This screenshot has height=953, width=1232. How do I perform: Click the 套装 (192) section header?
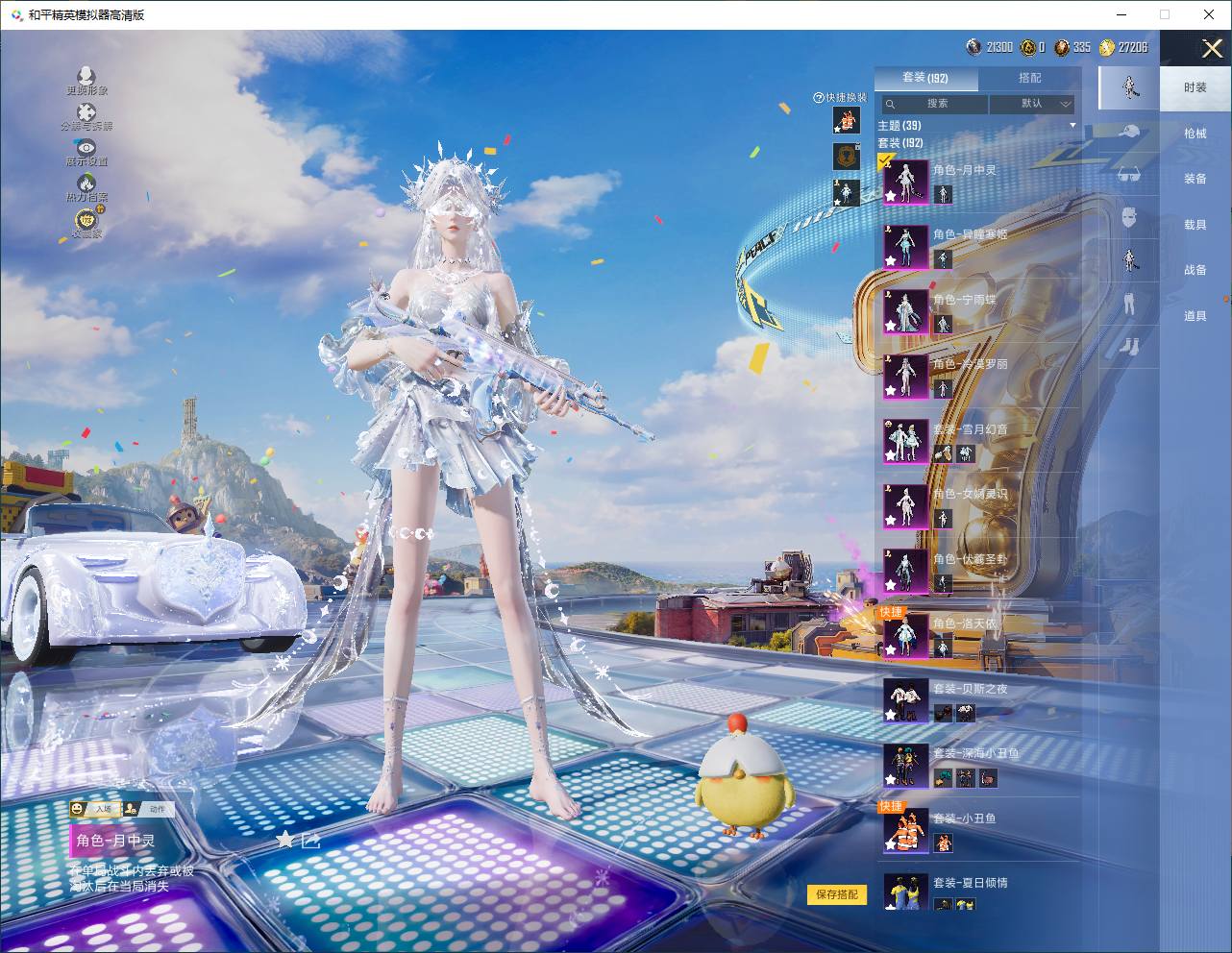click(900, 143)
